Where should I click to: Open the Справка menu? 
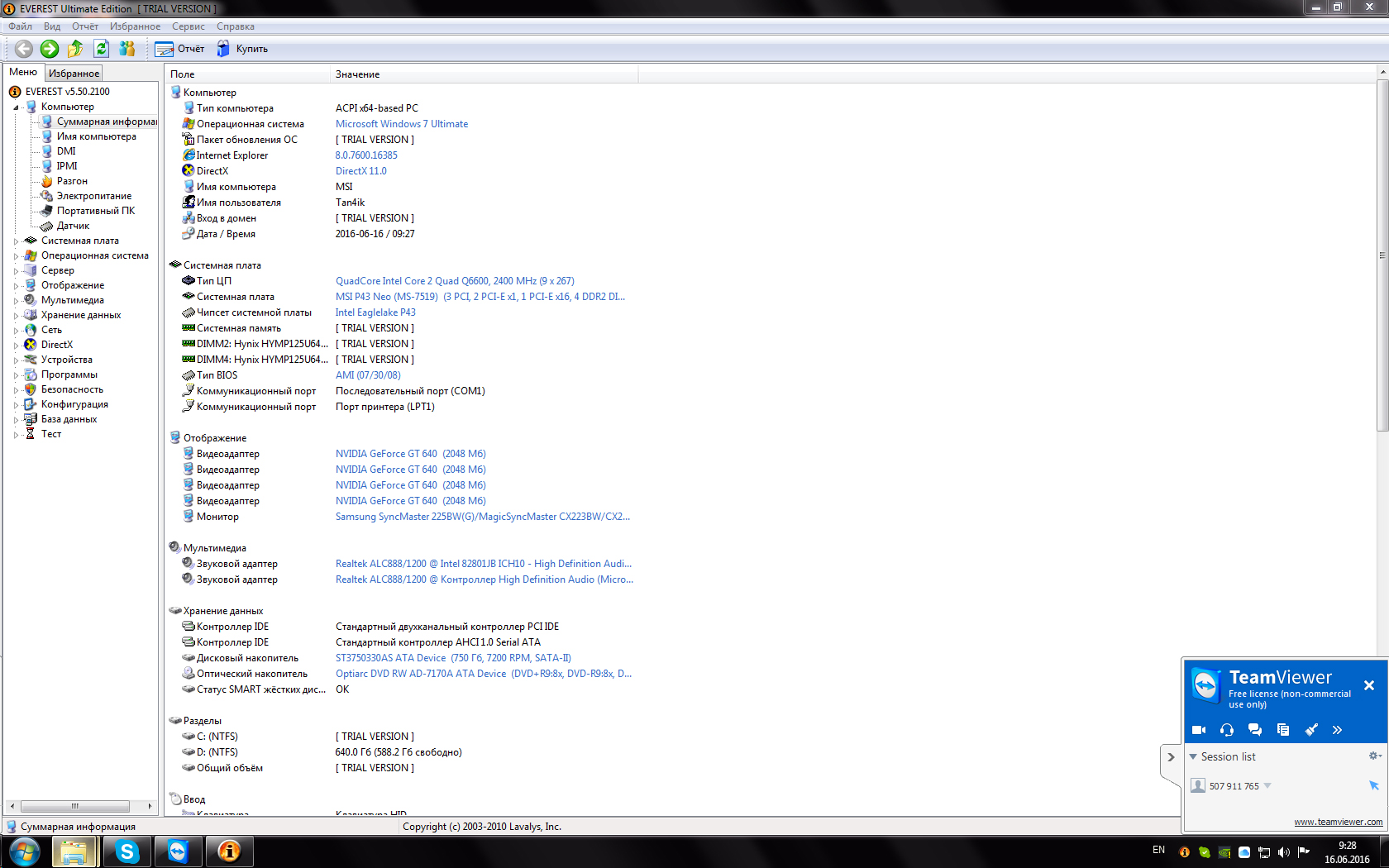click(235, 26)
